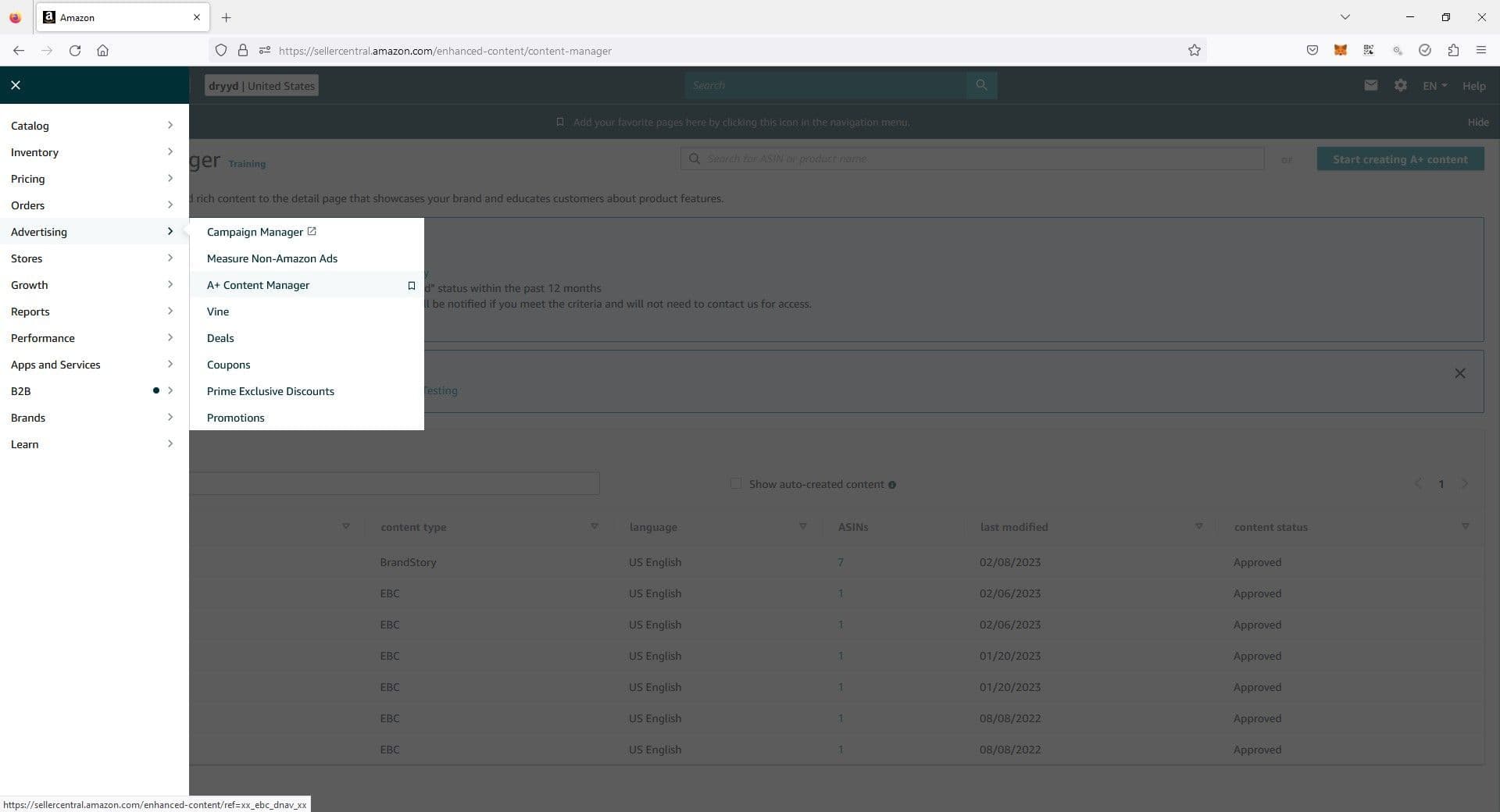Expand the Catalog menu section

click(94, 126)
